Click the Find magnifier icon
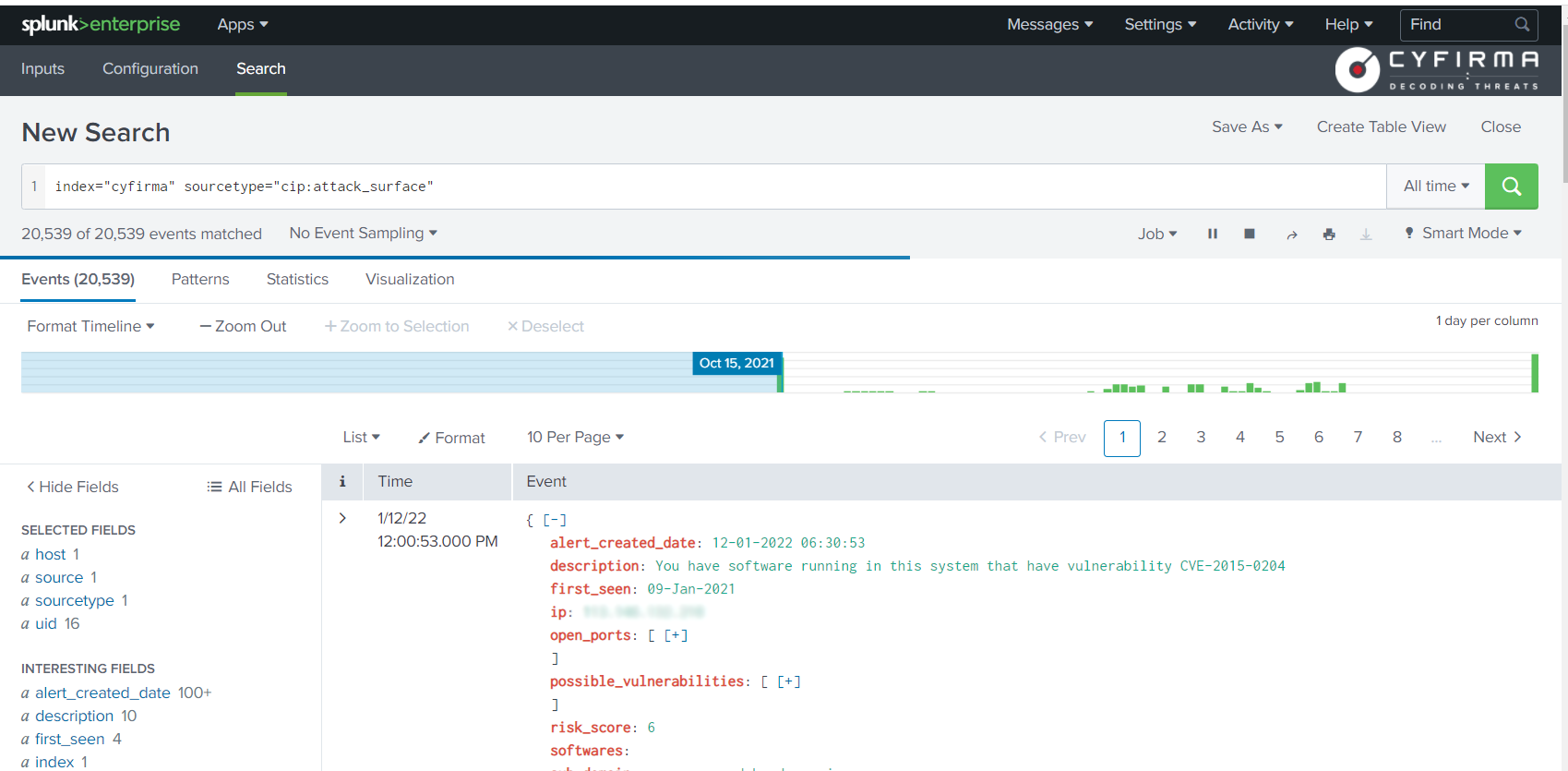1568x771 pixels. [x=1522, y=24]
